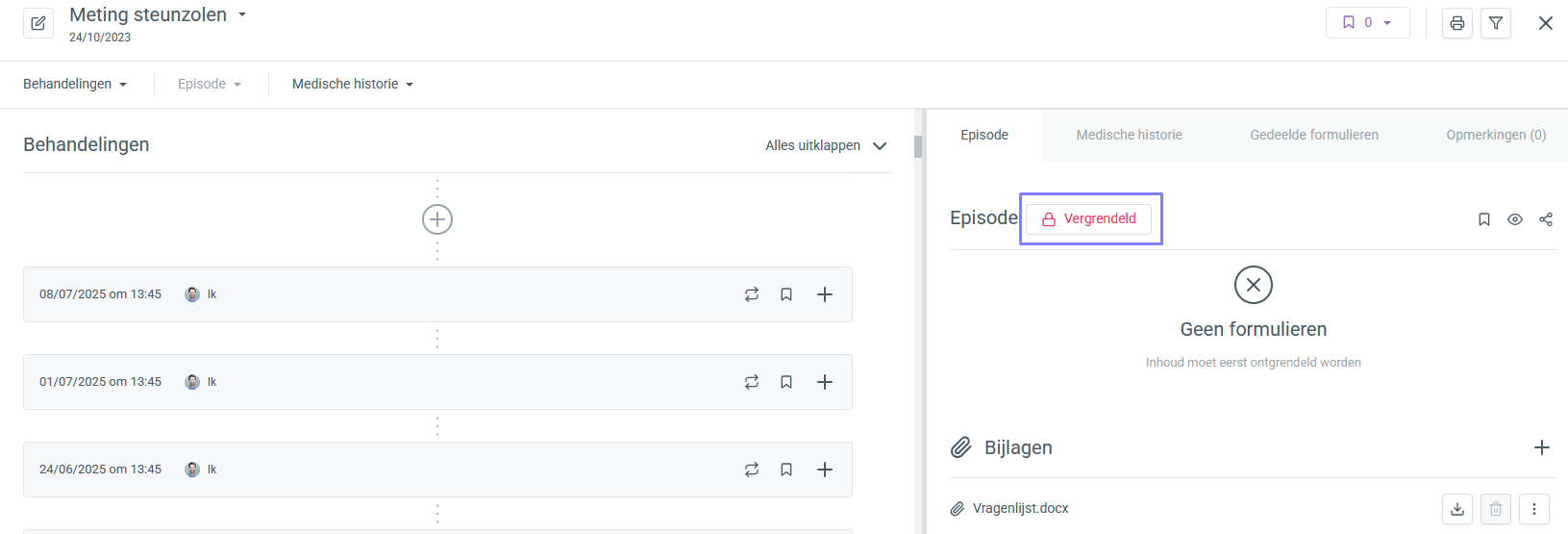The width and height of the screenshot is (1568, 534).
Task: Click the circled plus to add treatment
Action: point(437,219)
